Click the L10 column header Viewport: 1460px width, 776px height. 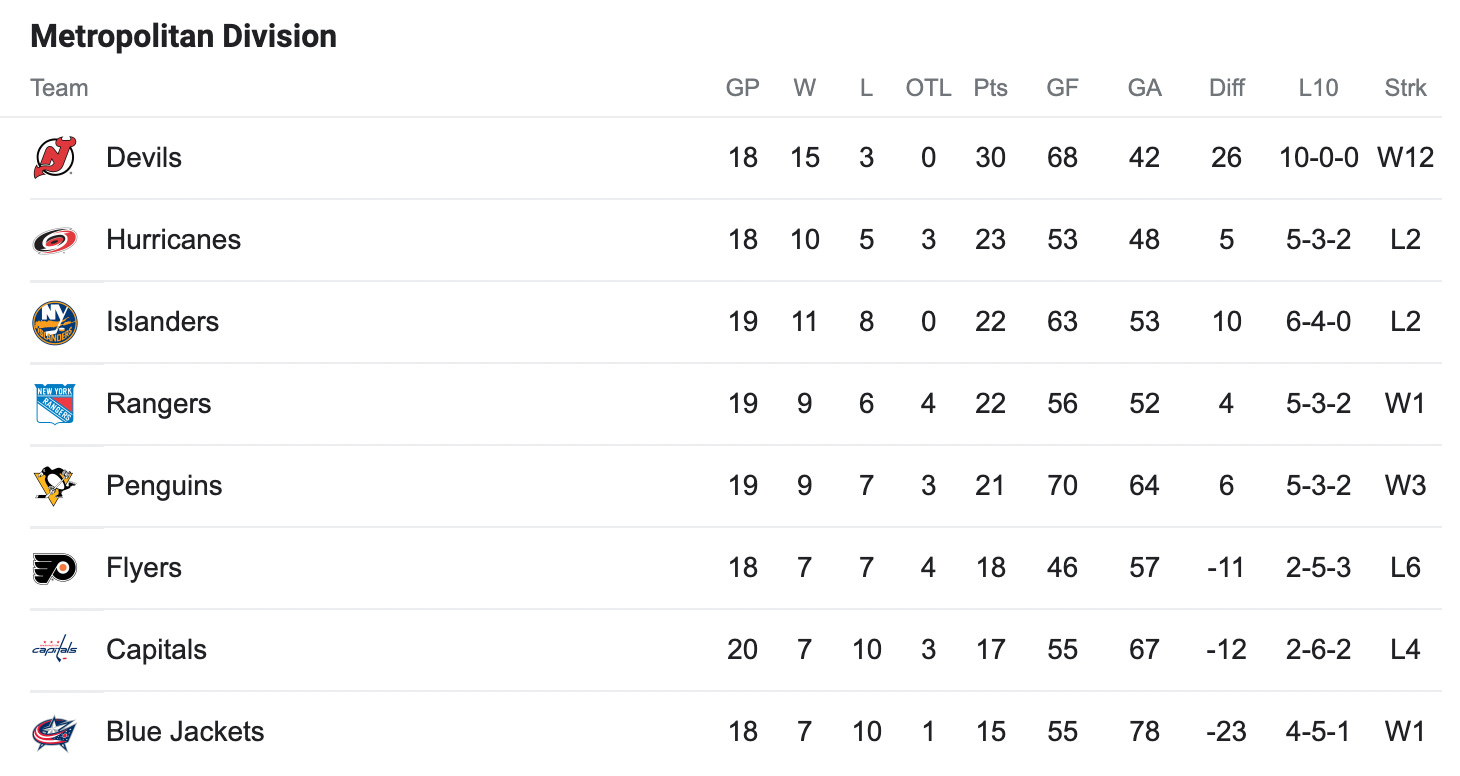coord(1318,88)
